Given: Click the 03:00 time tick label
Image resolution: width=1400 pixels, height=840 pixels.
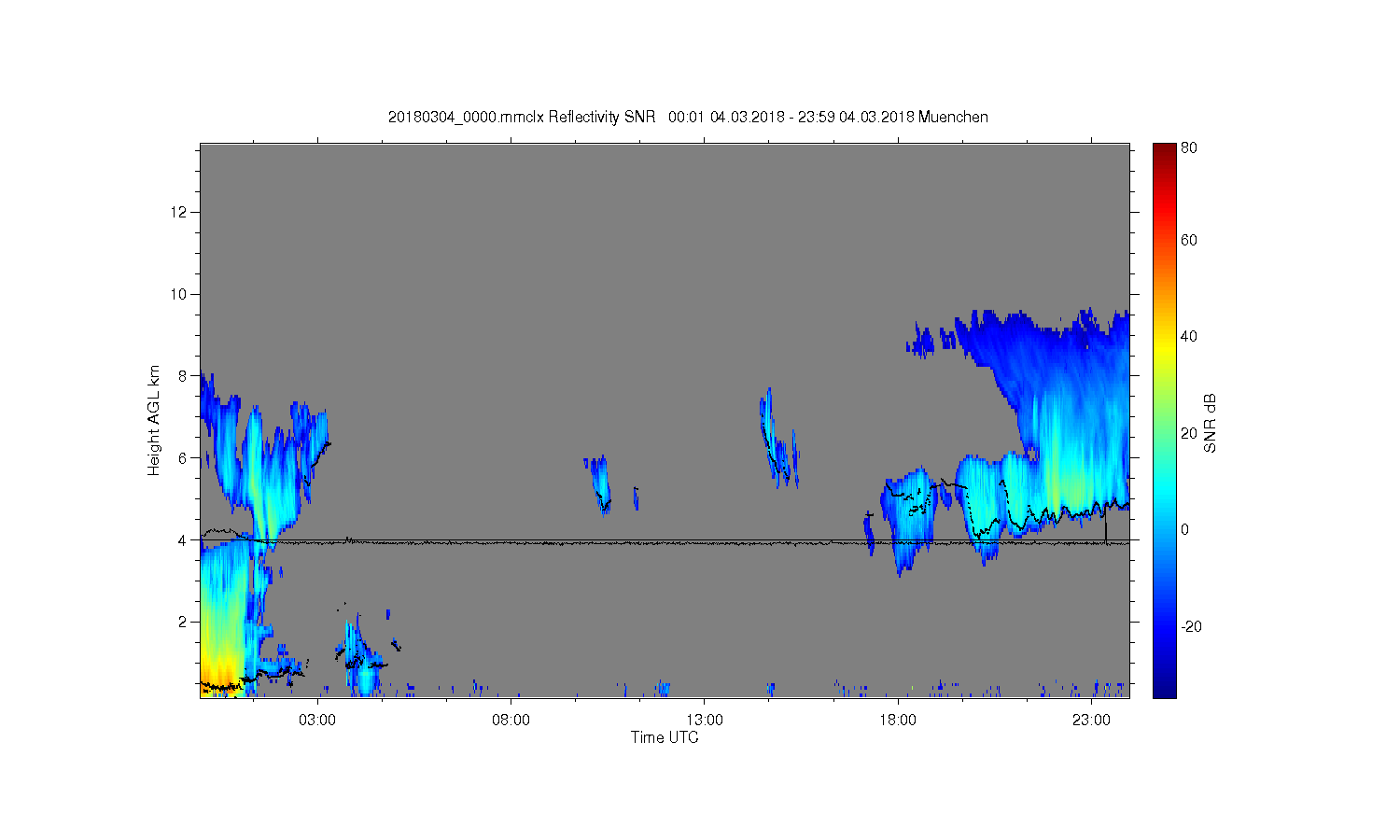Looking at the screenshot, I should pos(317,721).
